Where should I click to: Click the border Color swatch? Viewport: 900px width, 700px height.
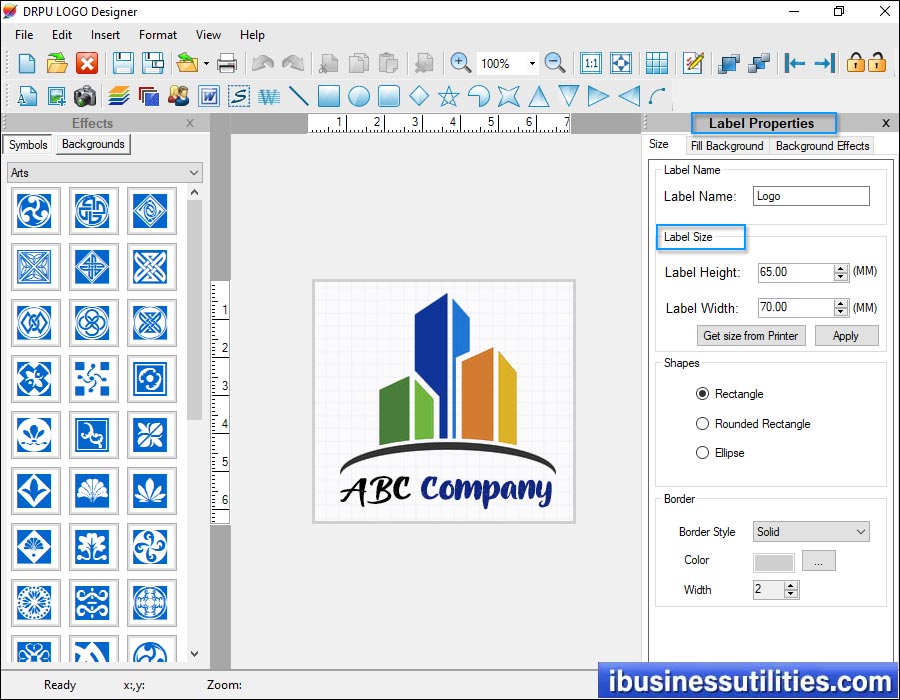pyautogui.click(x=774, y=562)
